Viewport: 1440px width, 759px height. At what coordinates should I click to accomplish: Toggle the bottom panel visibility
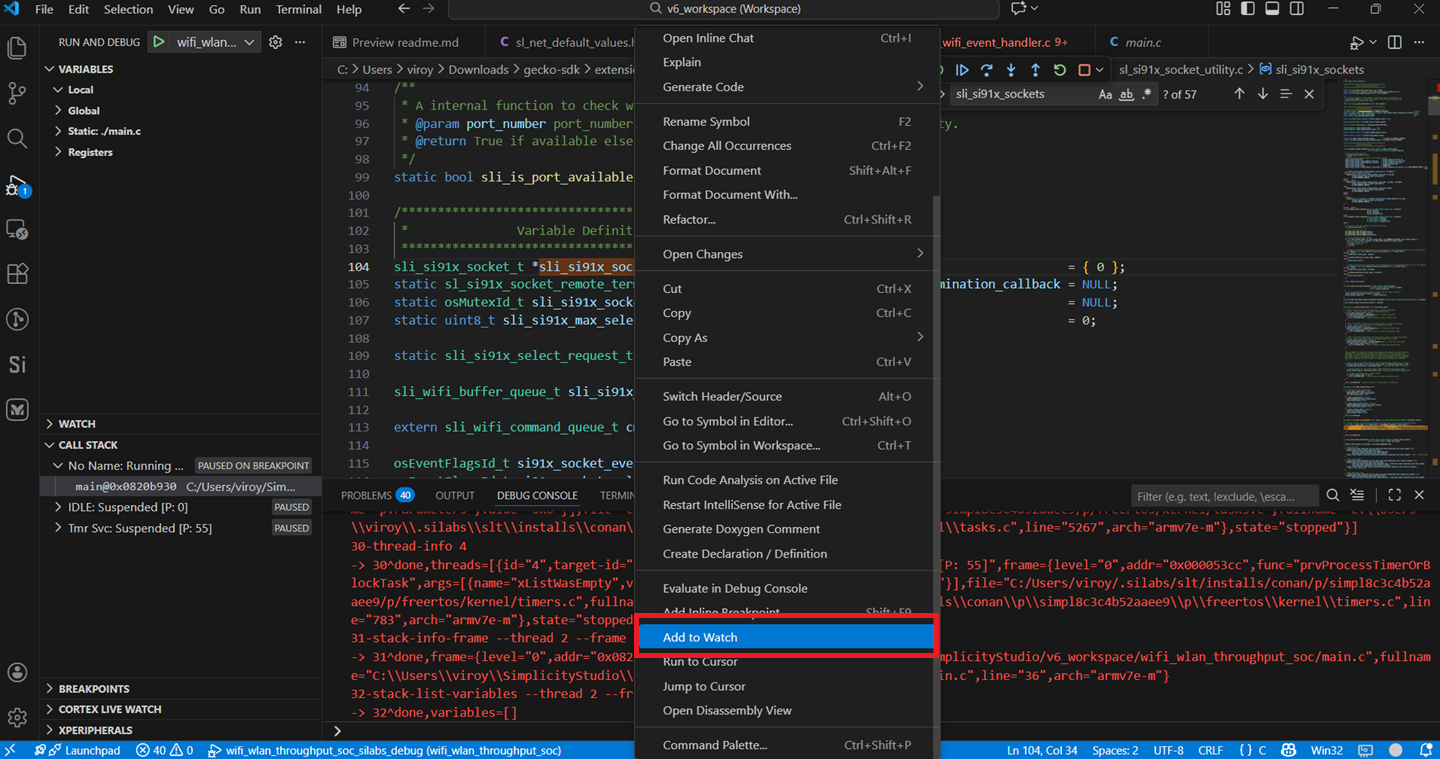[1272, 9]
